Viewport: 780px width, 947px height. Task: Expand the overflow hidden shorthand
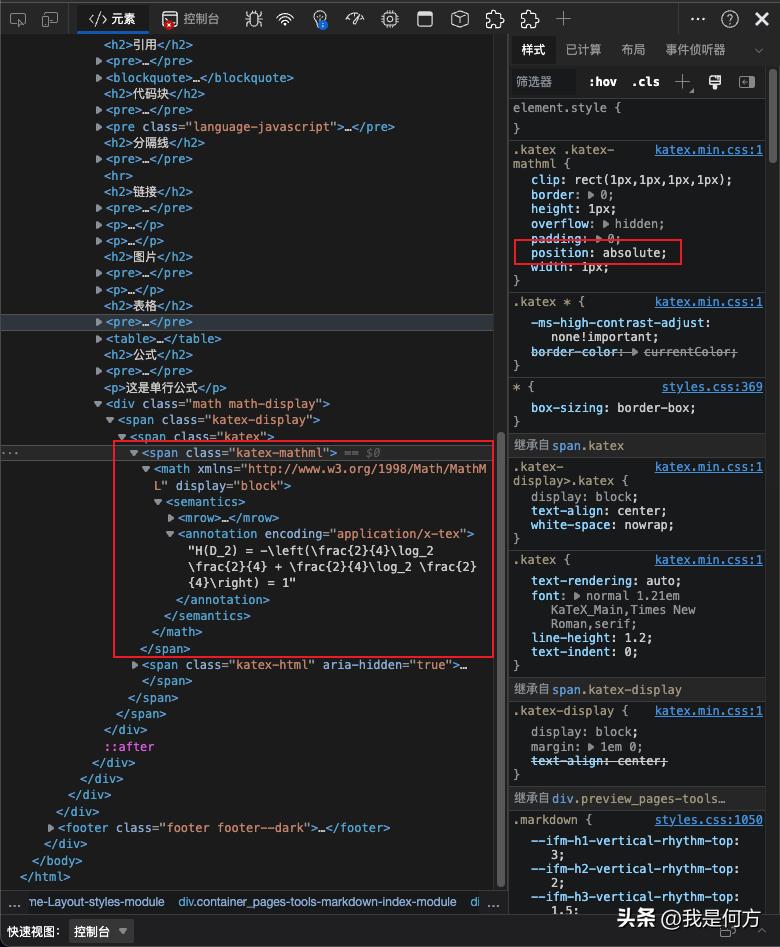pos(606,223)
